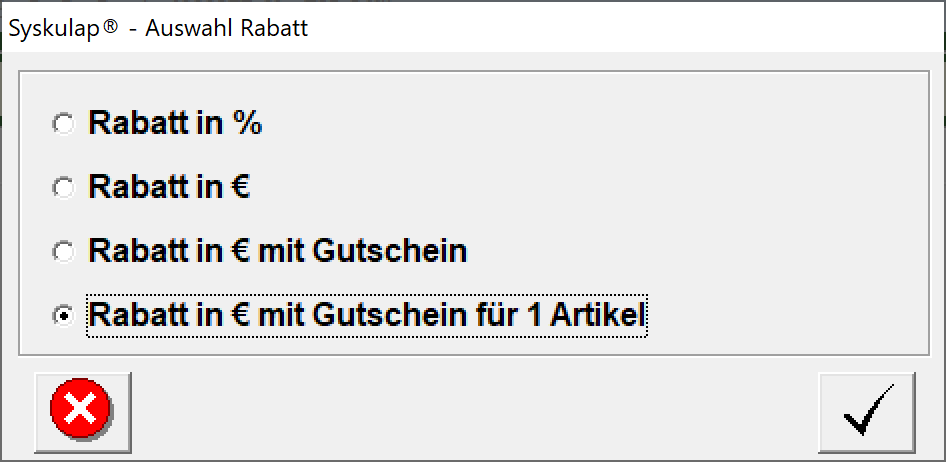Cancel the dialog with the red X button
Screen dimensions: 946x462
click(83, 413)
